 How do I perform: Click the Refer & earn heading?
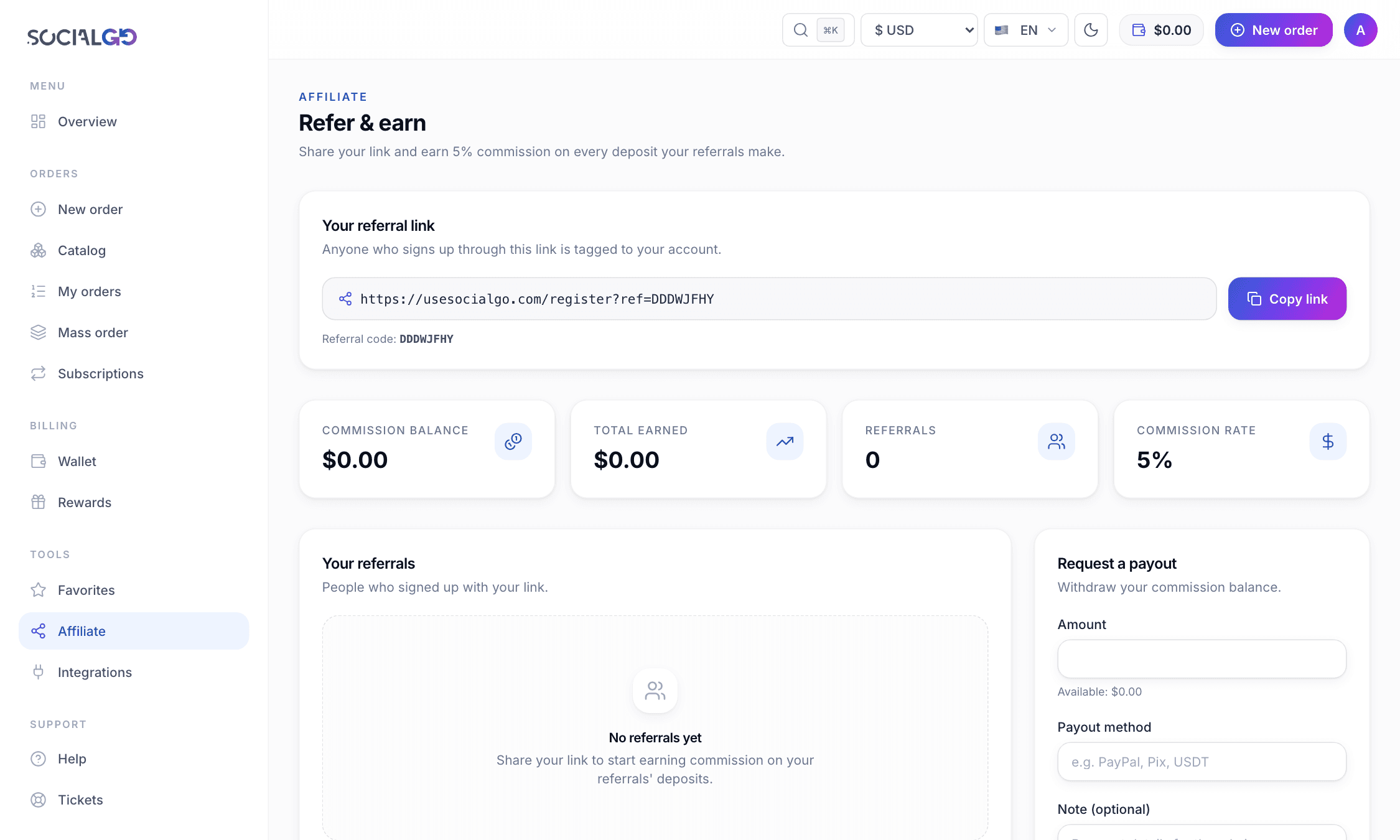[362, 123]
